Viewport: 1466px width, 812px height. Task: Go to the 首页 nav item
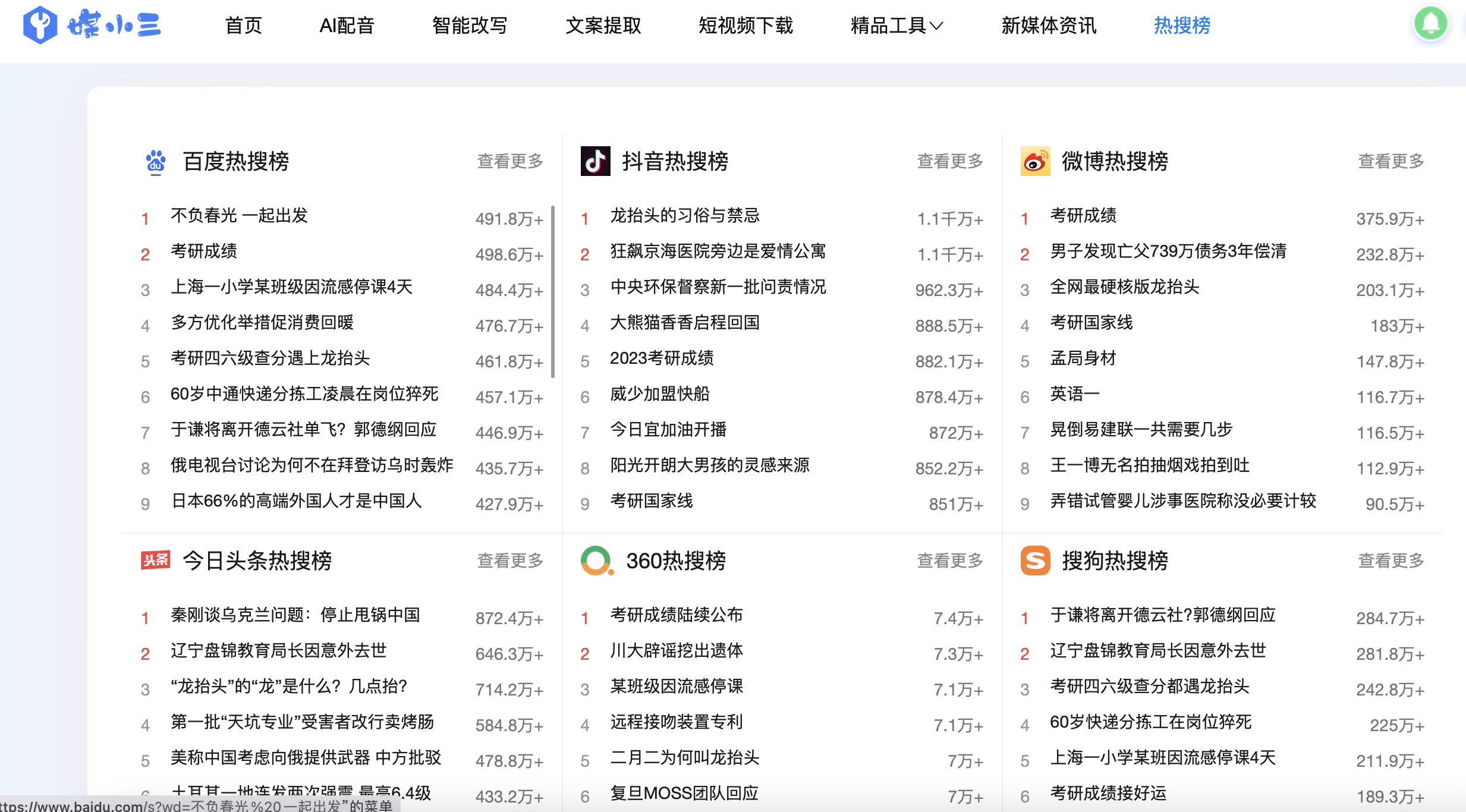tap(244, 26)
